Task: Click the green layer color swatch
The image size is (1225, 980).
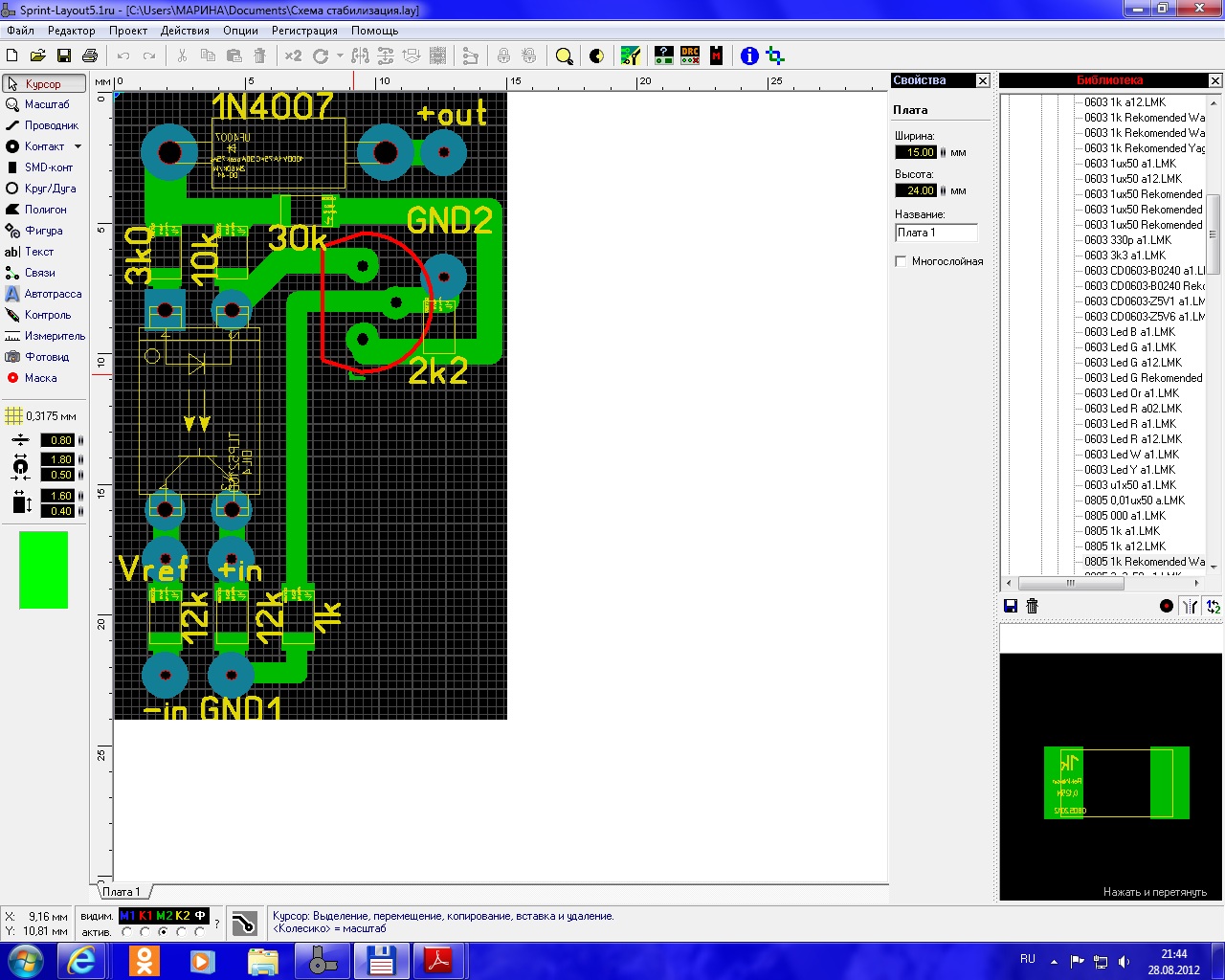Action: point(44,570)
